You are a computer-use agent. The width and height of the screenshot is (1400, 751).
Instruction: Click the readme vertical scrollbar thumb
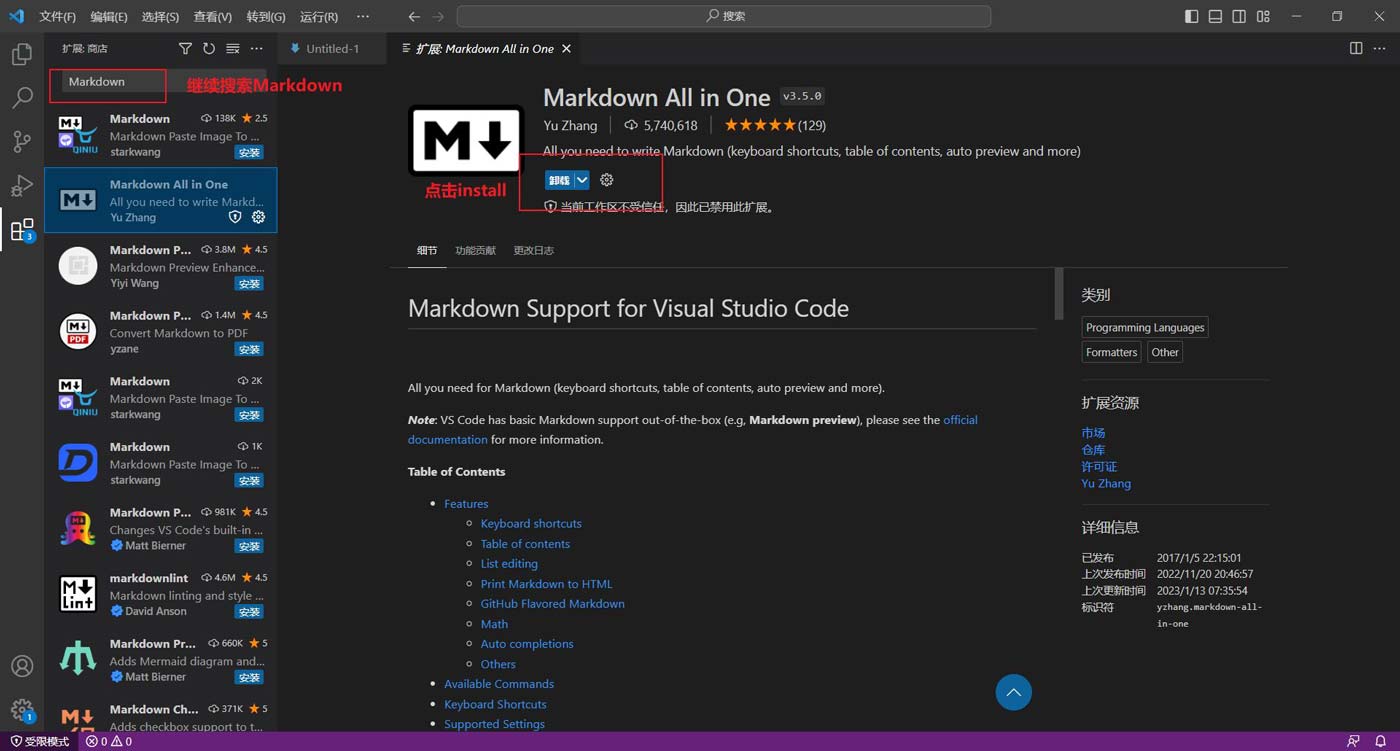click(x=1059, y=294)
